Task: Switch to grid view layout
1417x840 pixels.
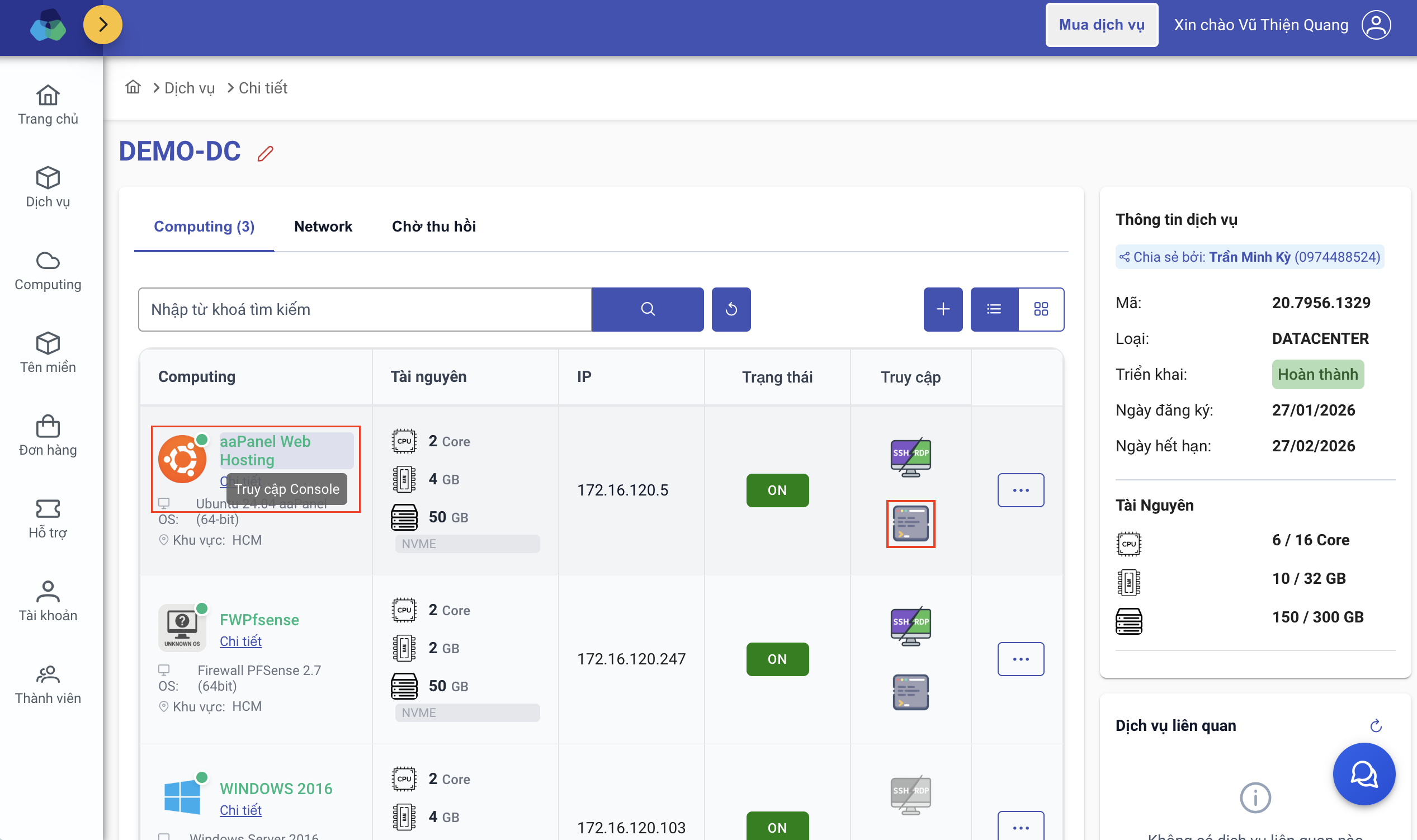Action: 1041,309
